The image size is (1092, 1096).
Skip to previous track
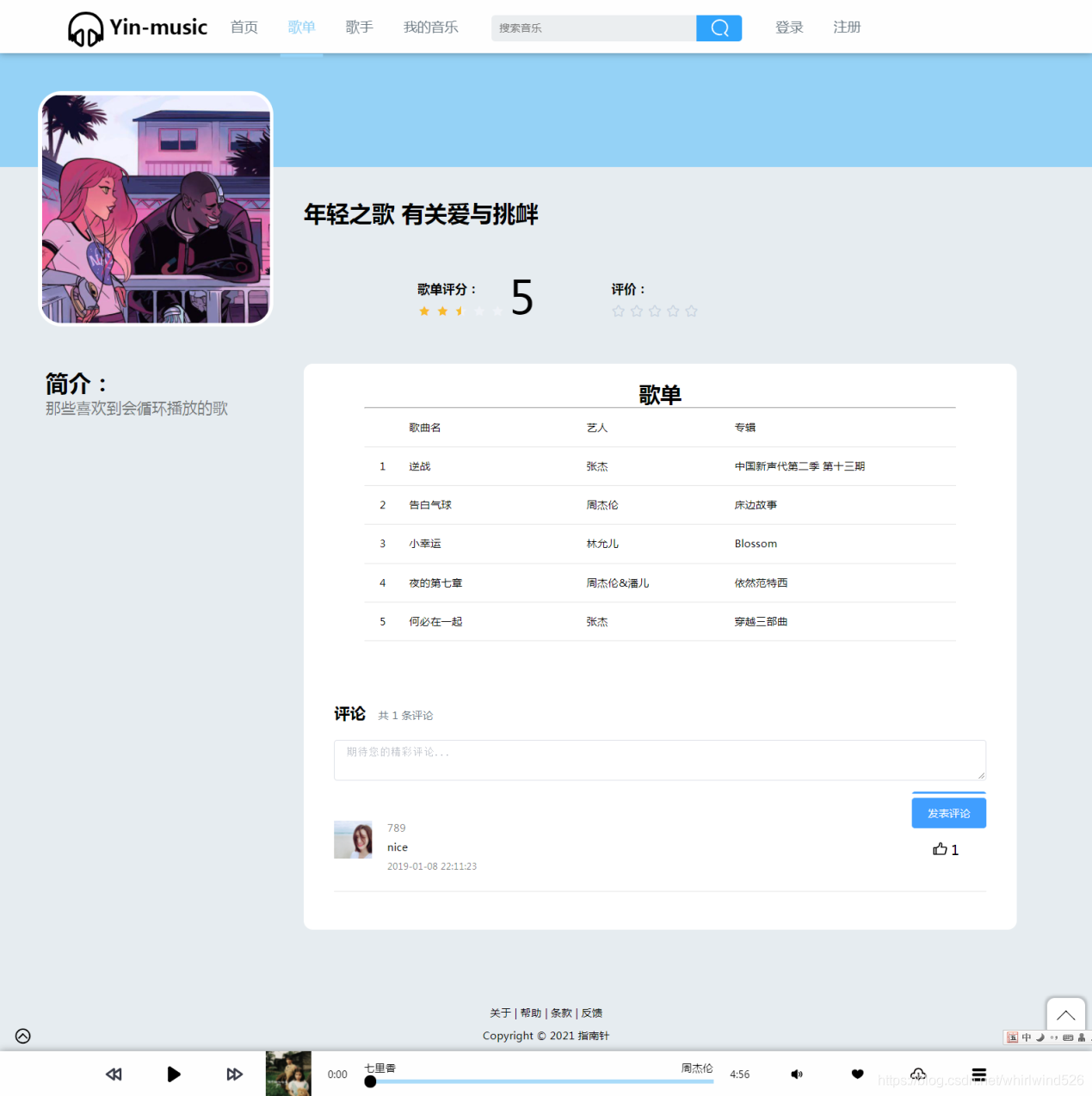pyautogui.click(x=114, y=1074)
